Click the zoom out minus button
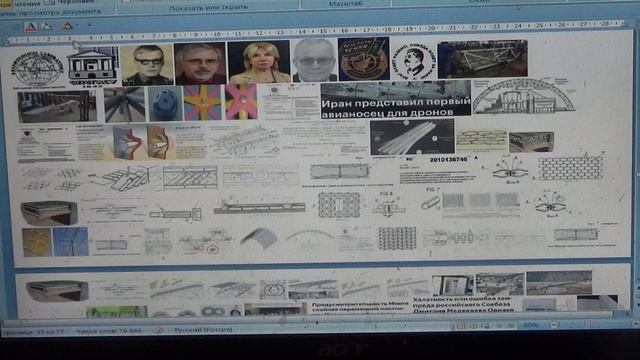 tap(555, 325)
